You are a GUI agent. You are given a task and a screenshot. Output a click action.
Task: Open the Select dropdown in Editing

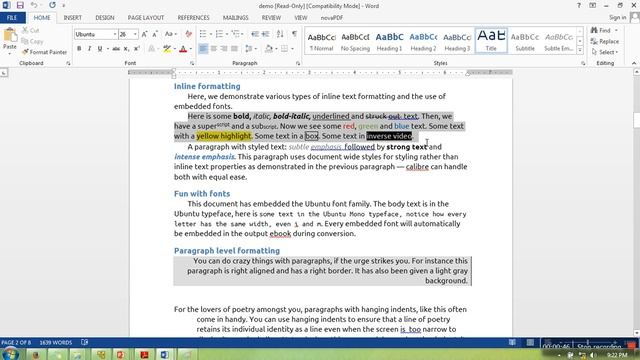[x=605, y=52]
